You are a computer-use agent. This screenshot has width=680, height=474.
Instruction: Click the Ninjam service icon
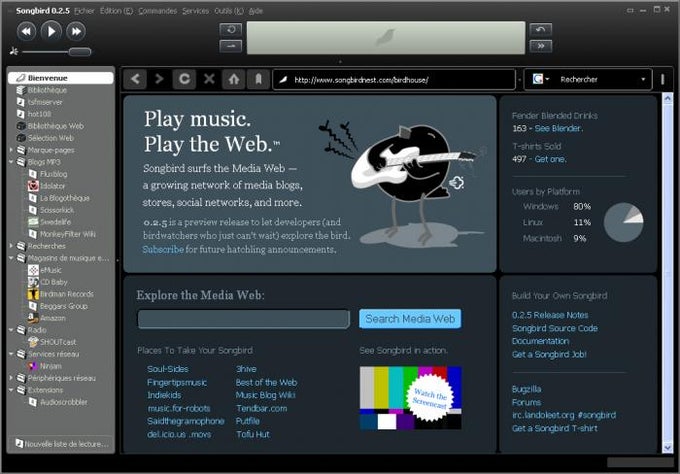point(33,366)
